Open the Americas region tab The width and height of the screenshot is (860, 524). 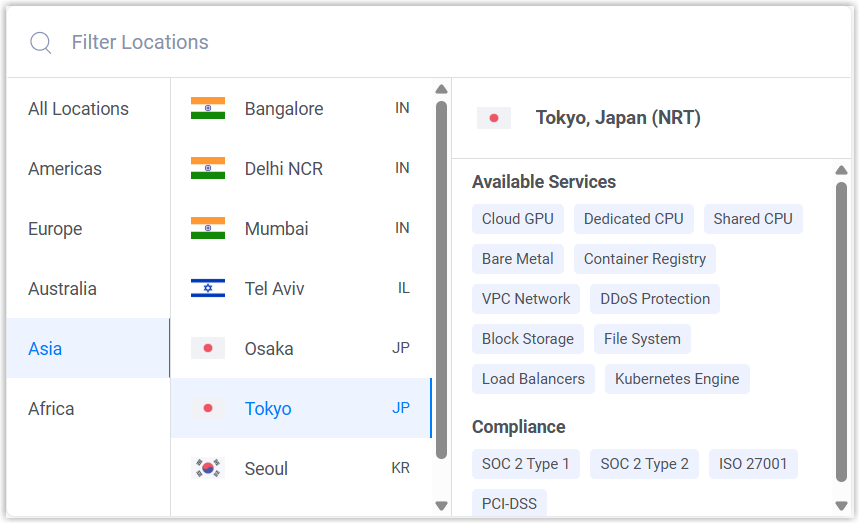(65, 169)
